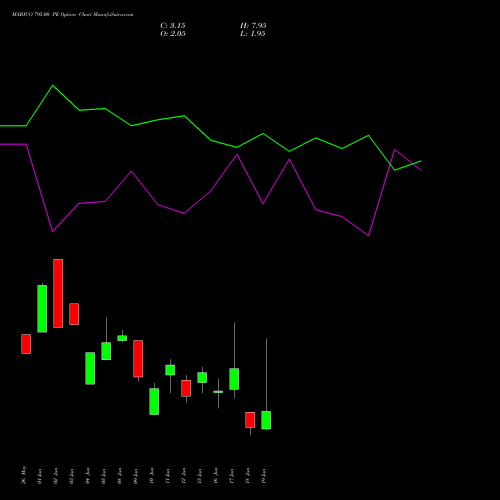Click the 05 Jun date label

coord(104,476)
